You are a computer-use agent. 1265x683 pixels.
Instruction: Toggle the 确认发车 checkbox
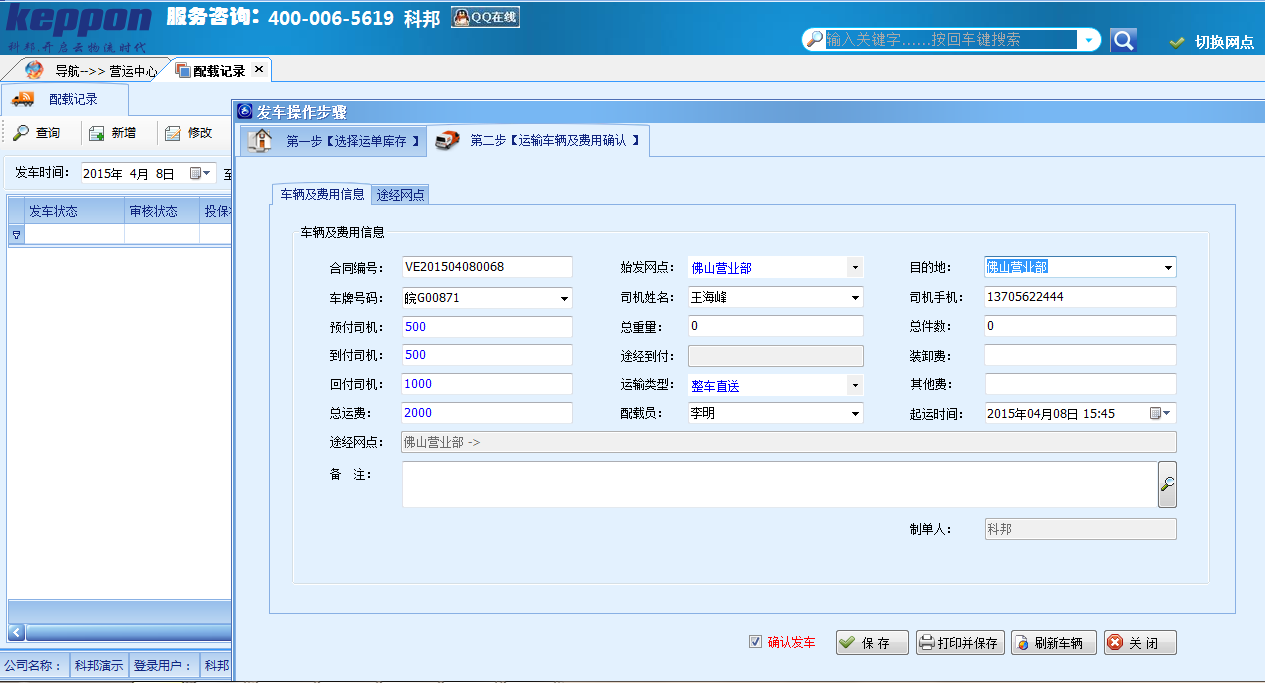[x=755, y=642]
